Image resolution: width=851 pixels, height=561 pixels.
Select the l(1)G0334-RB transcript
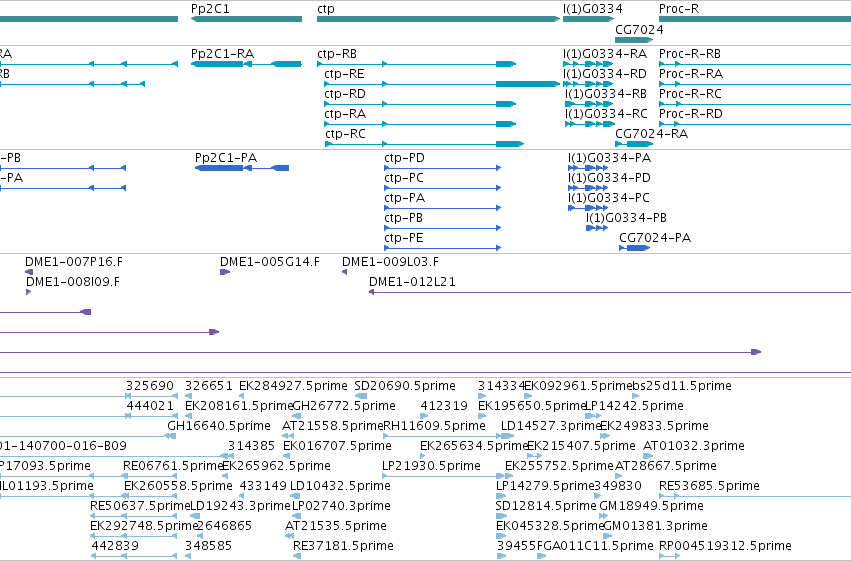pos(589,104)
